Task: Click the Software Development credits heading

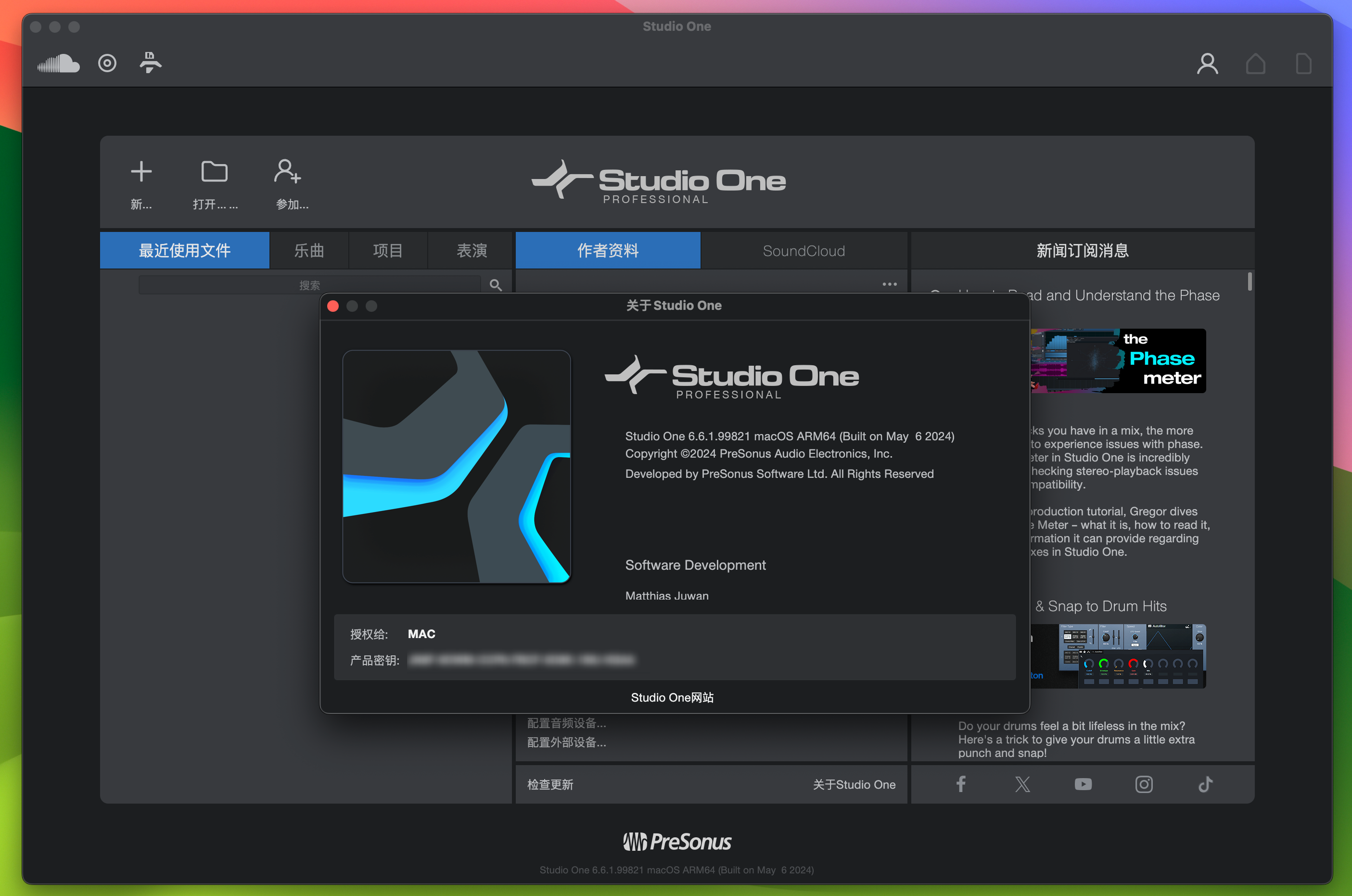Action: [x=695, y=564]
